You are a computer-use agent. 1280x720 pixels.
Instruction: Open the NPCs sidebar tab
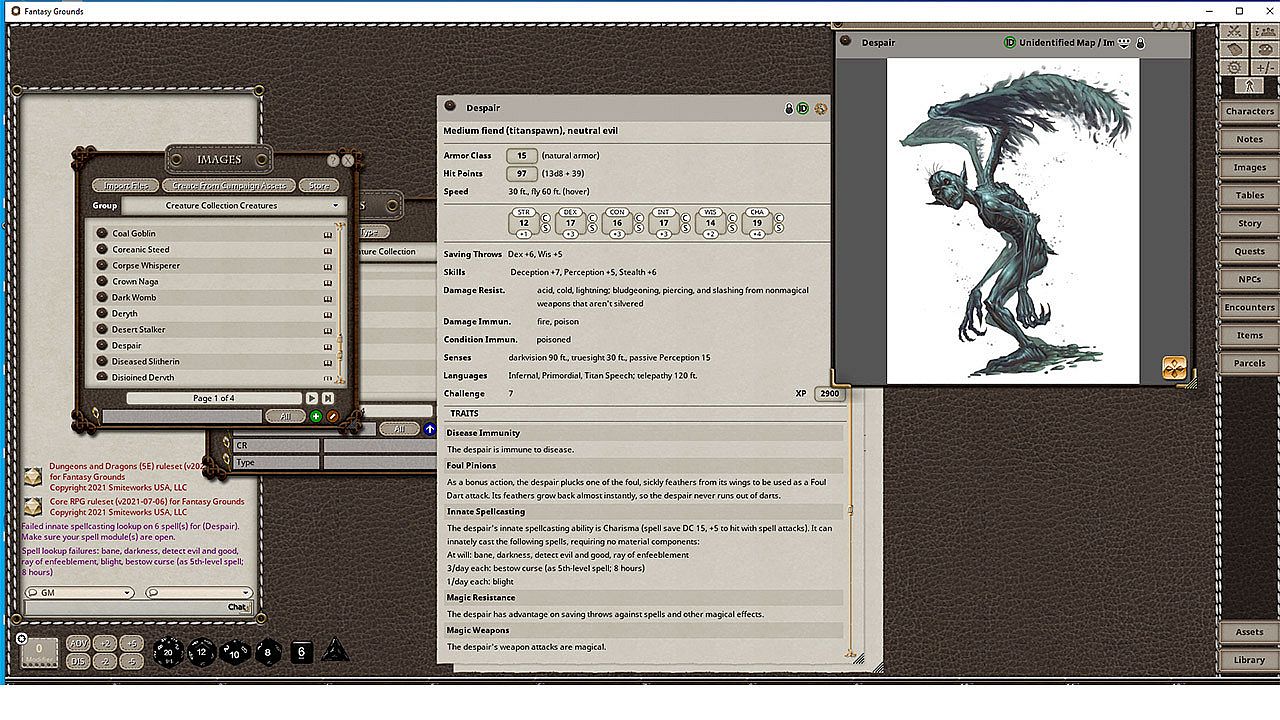coord(1249,279)
